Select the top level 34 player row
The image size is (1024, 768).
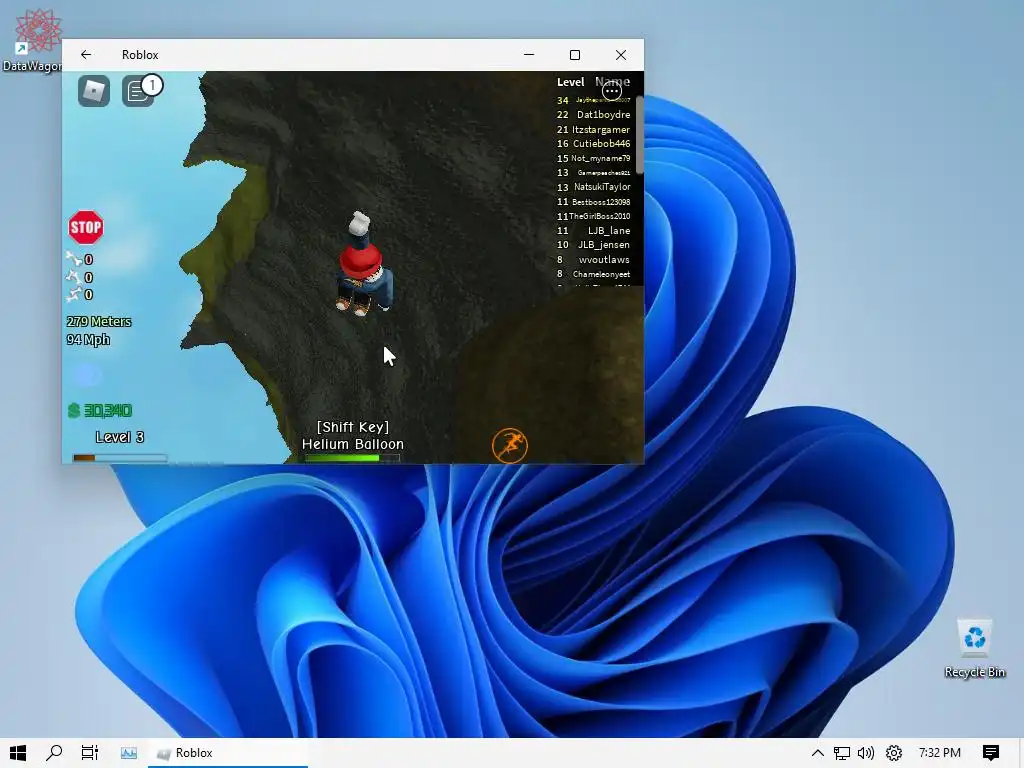[594, 100]
